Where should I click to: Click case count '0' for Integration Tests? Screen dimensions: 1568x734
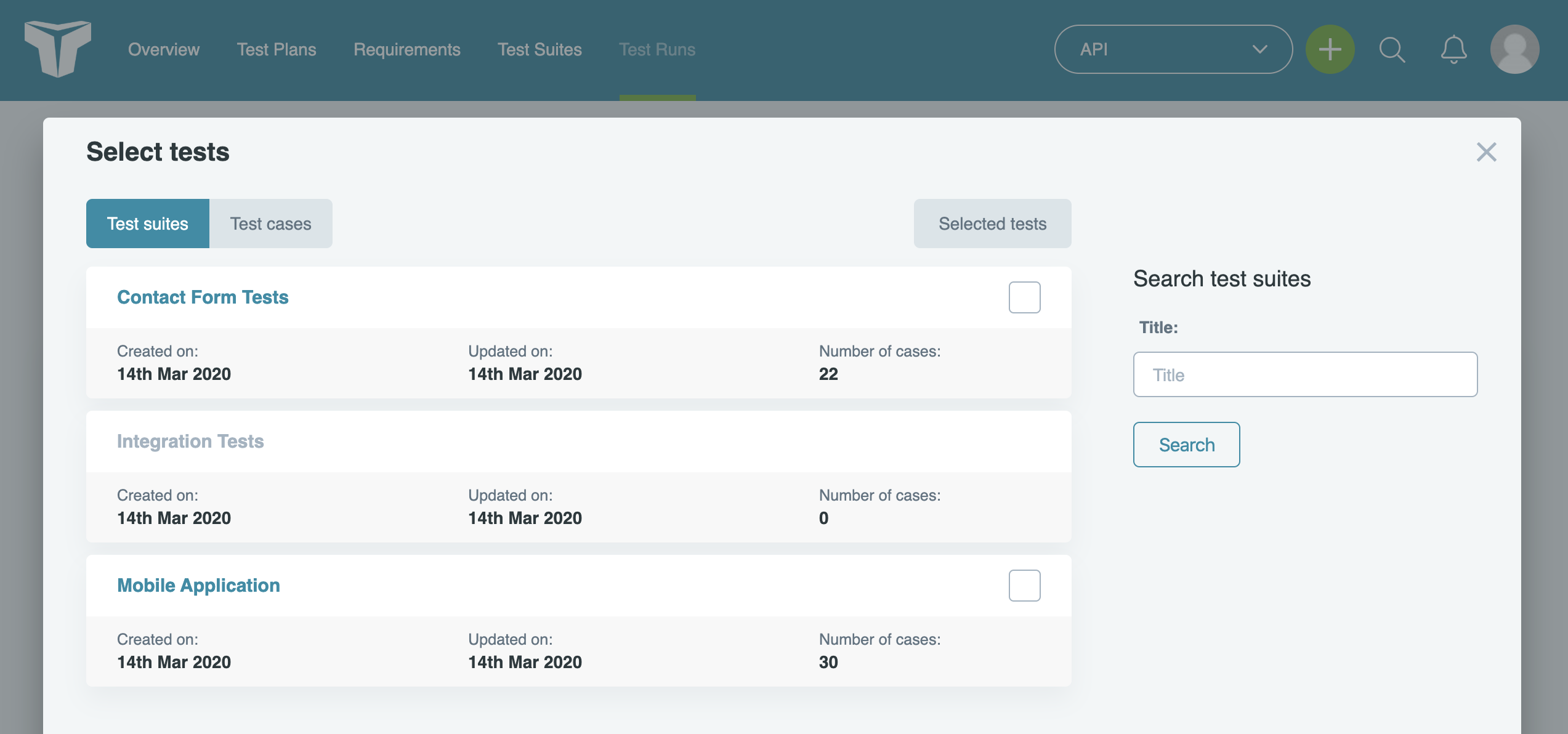823,518
